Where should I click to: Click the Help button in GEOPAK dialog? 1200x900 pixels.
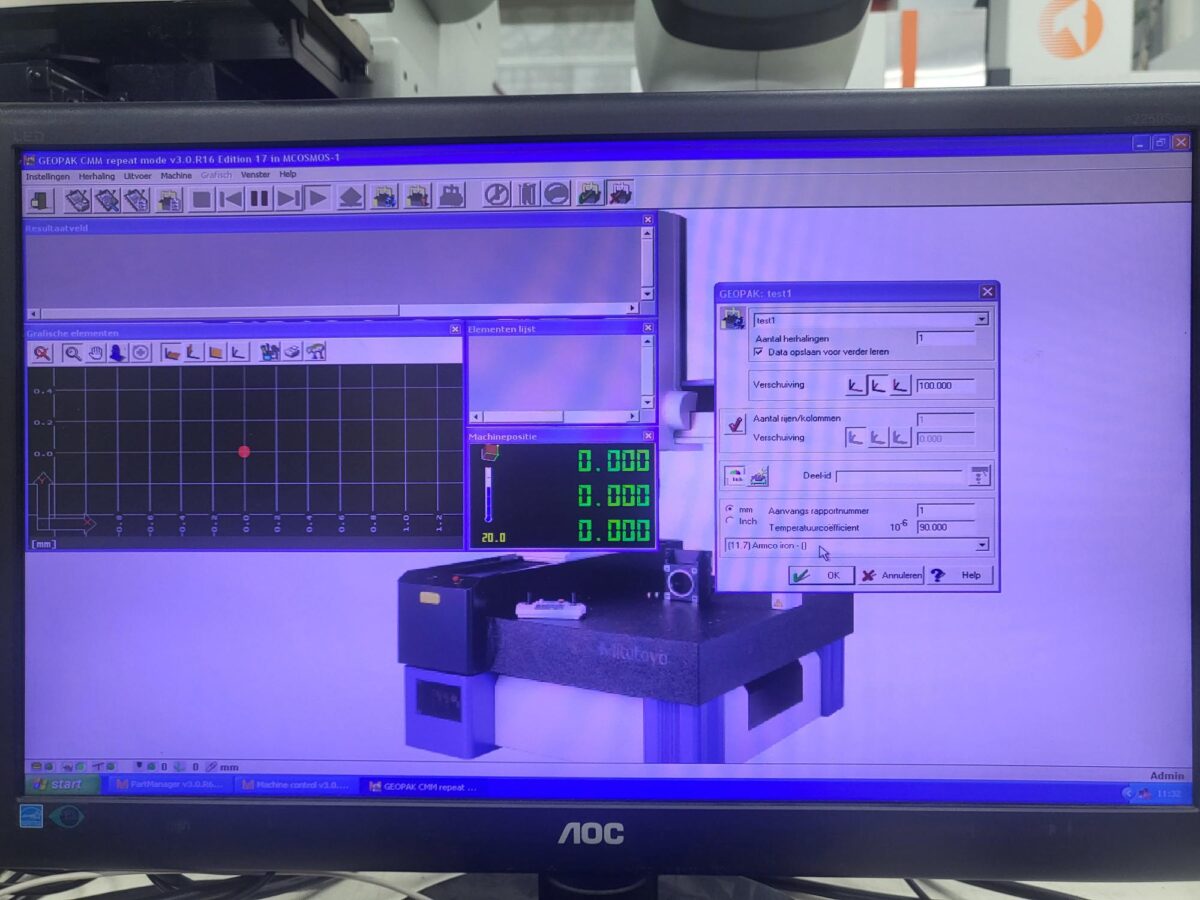960,575
